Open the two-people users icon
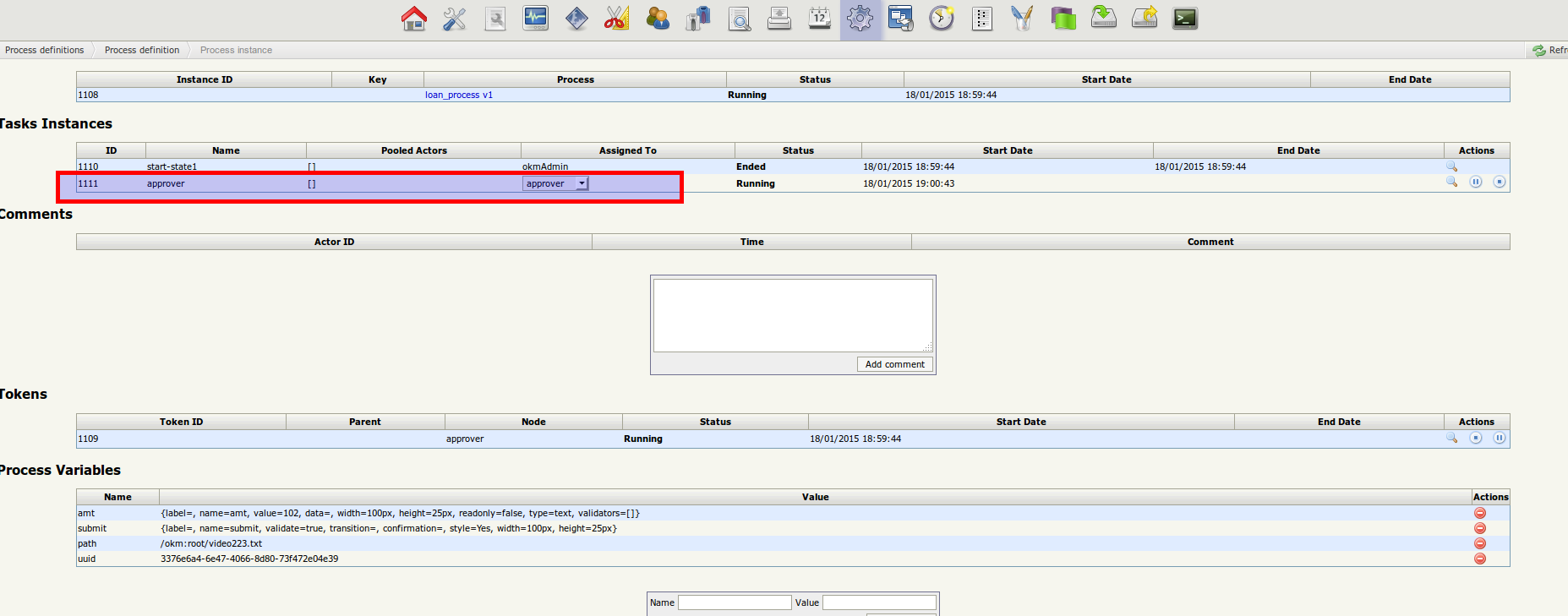The width and height of the screenshot is (1568, 616). click(x=657, y=19)
